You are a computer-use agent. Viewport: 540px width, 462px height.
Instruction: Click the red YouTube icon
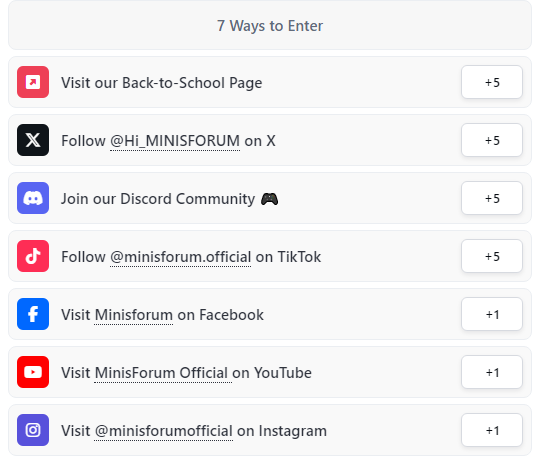coord(33,372)
